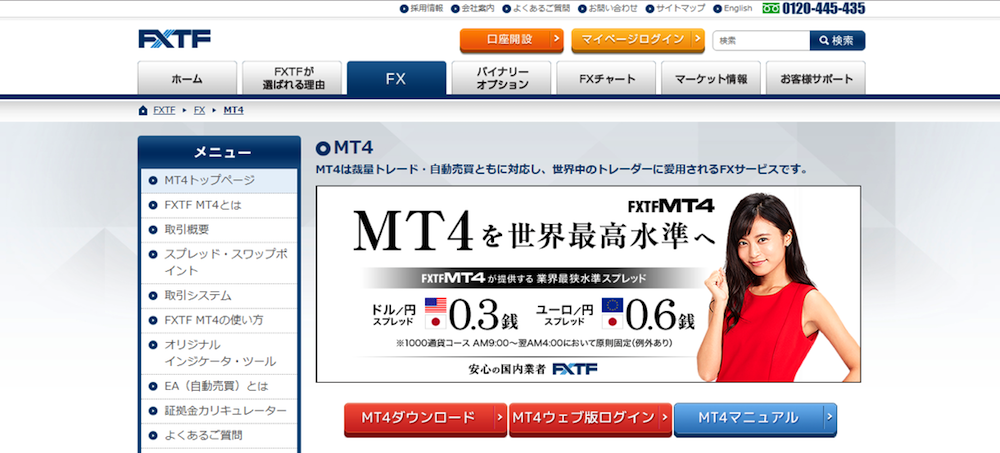Open FXチャート navigation tab
Screen dimensions: 1000x453
[606, 78]
